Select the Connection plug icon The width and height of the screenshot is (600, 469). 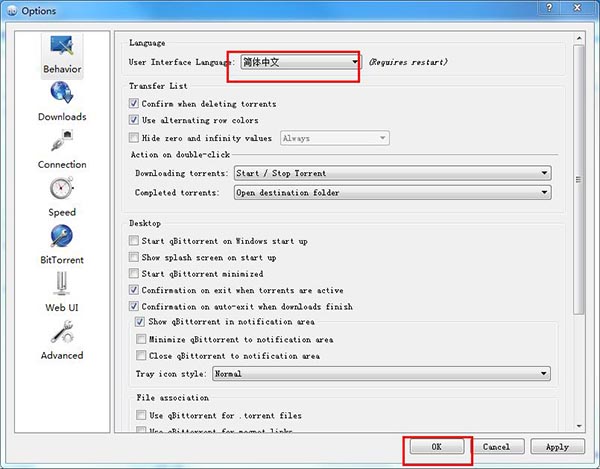[x=62, y=140]
